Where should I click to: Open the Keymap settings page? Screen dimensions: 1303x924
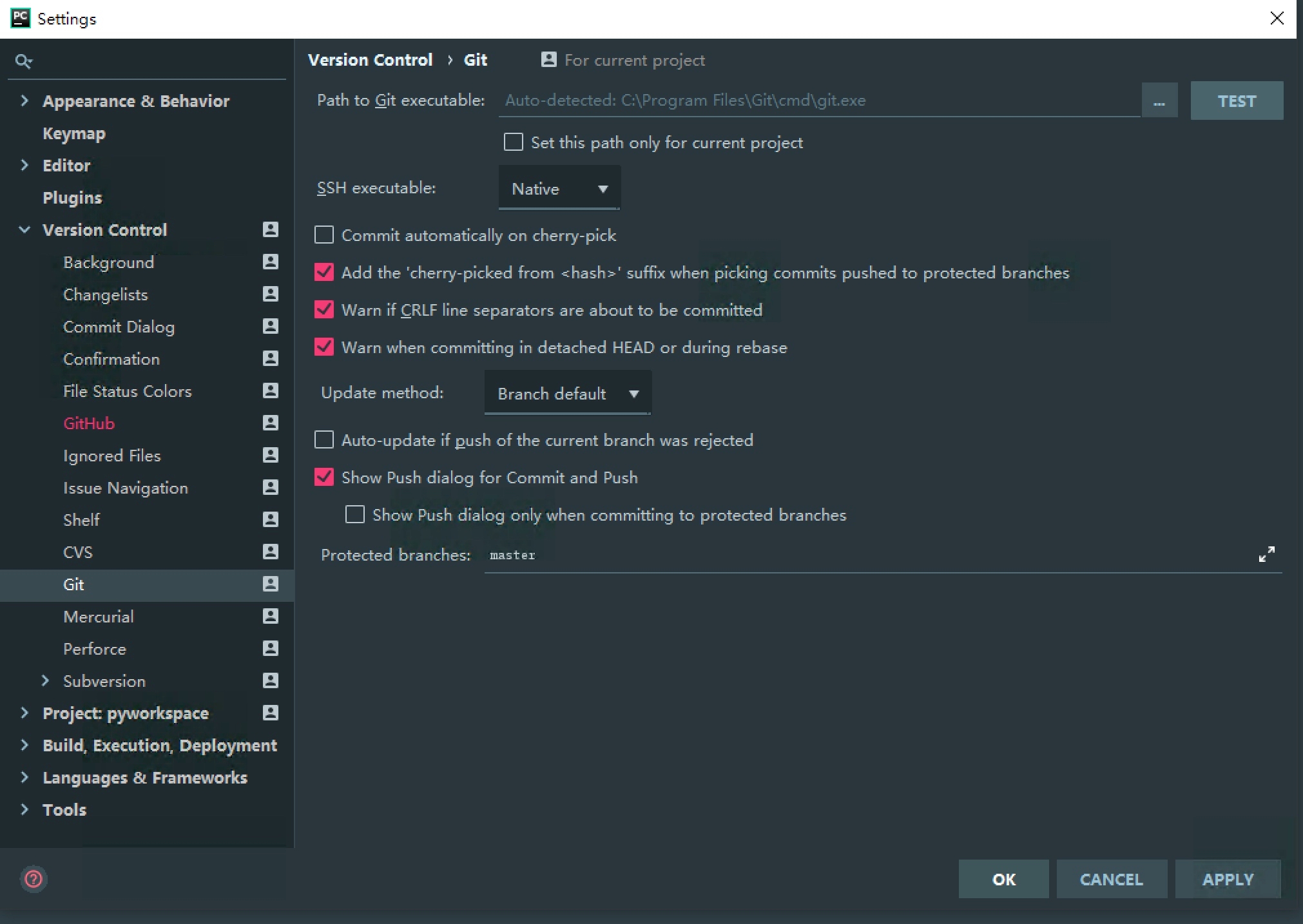(74, 133)
